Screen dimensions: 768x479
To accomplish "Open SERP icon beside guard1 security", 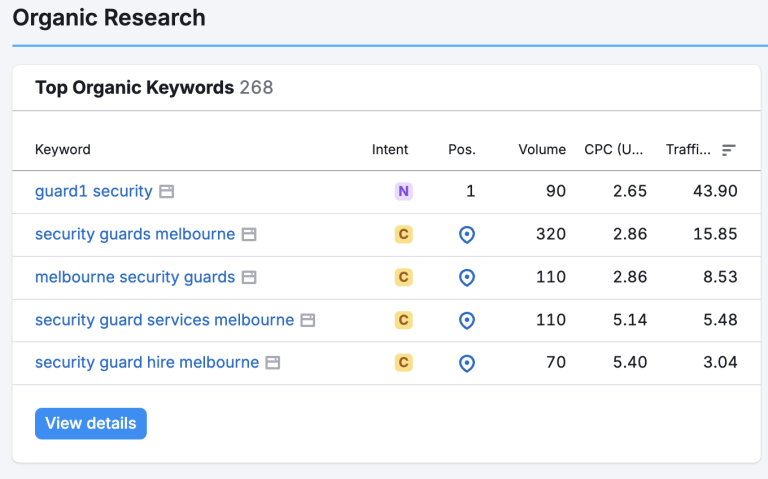I will pos(167,191).
